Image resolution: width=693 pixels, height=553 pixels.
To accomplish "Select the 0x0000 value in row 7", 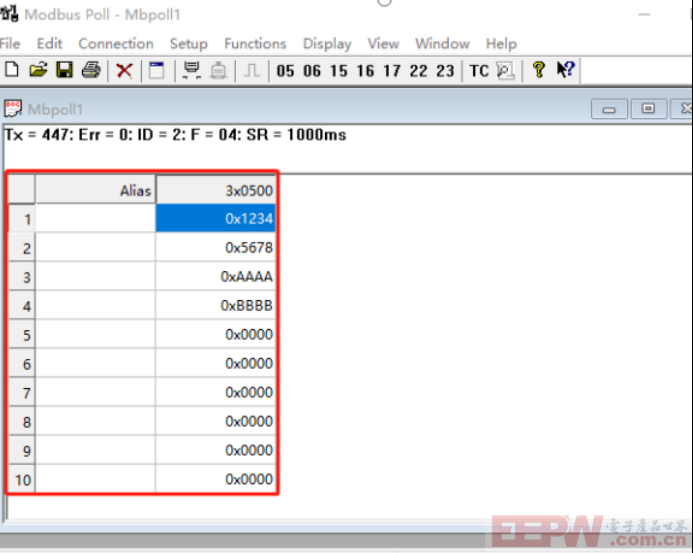I will click(216, 392).
